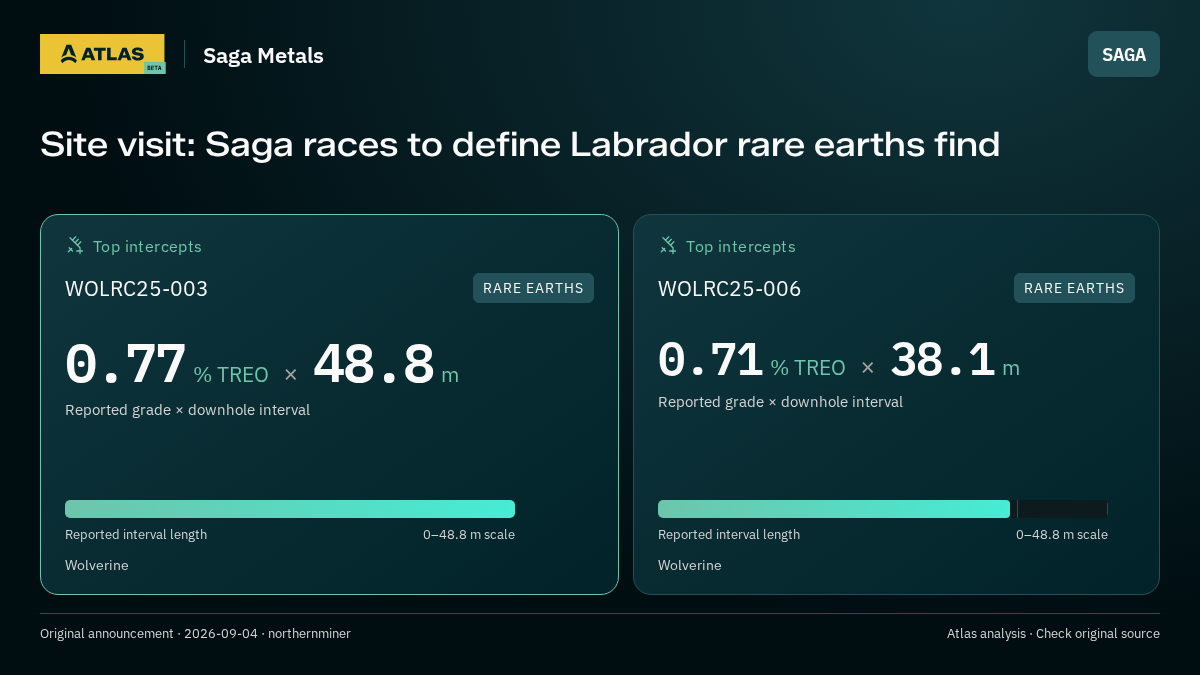This screenshot has height=675, width=1200.
Task: Click drill icon on WOLRC25-006 card
Action: click(x=668, y=245)
